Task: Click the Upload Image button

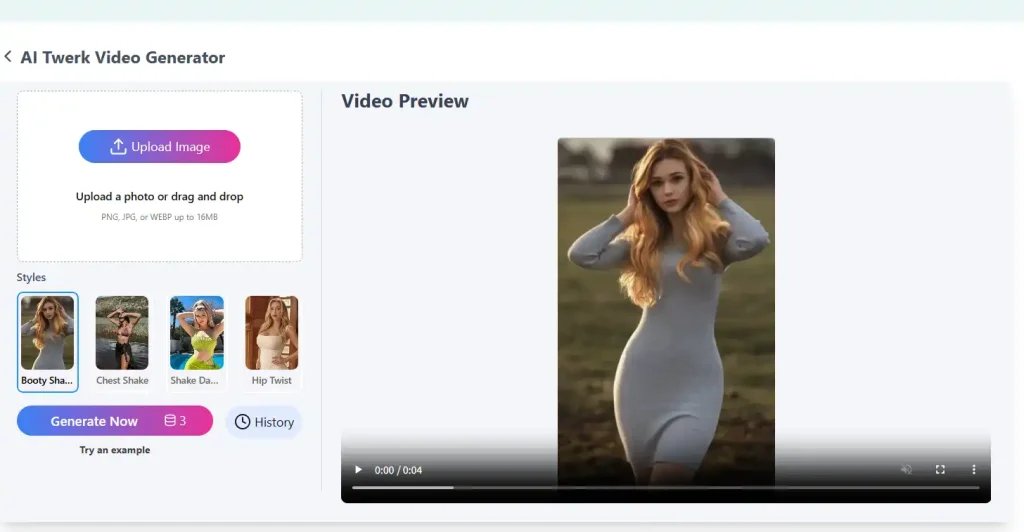Action: pos(159,146)
